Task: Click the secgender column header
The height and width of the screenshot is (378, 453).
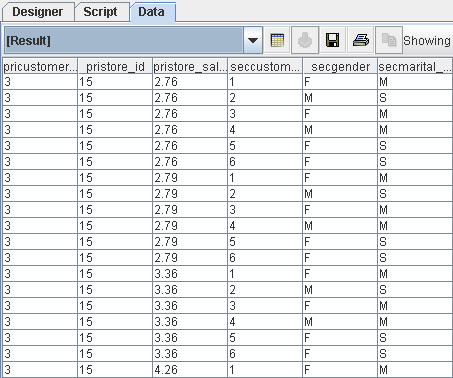Action: (340, 66)
